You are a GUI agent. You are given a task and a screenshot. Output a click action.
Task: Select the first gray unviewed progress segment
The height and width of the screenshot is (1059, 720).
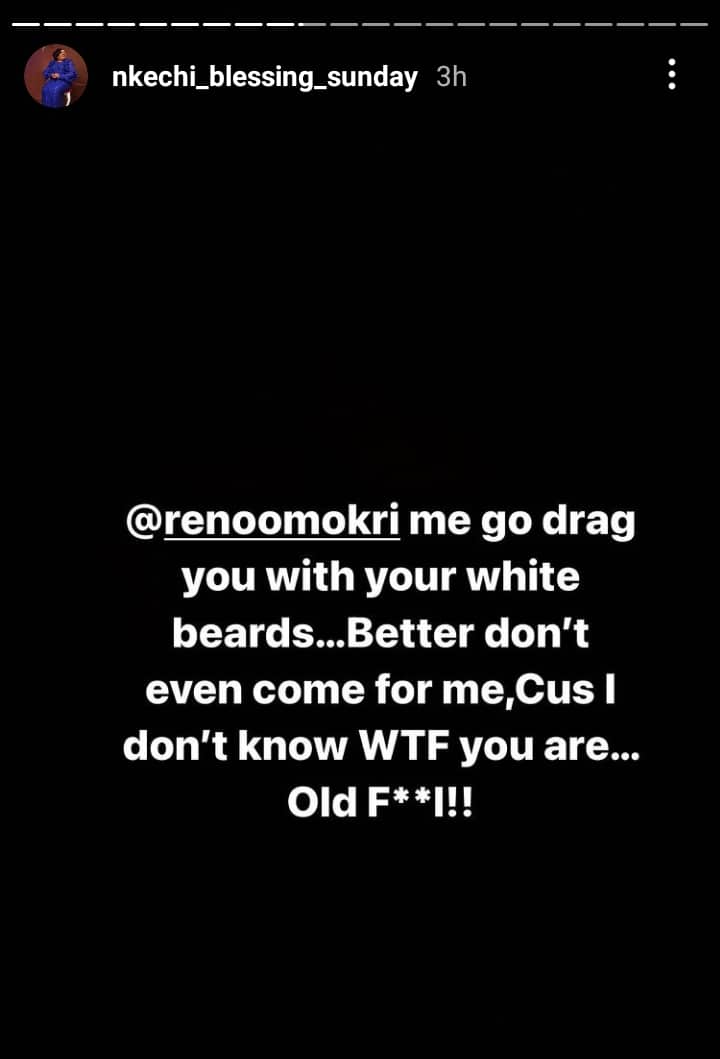pyautogui.click(x=313, y=24)
